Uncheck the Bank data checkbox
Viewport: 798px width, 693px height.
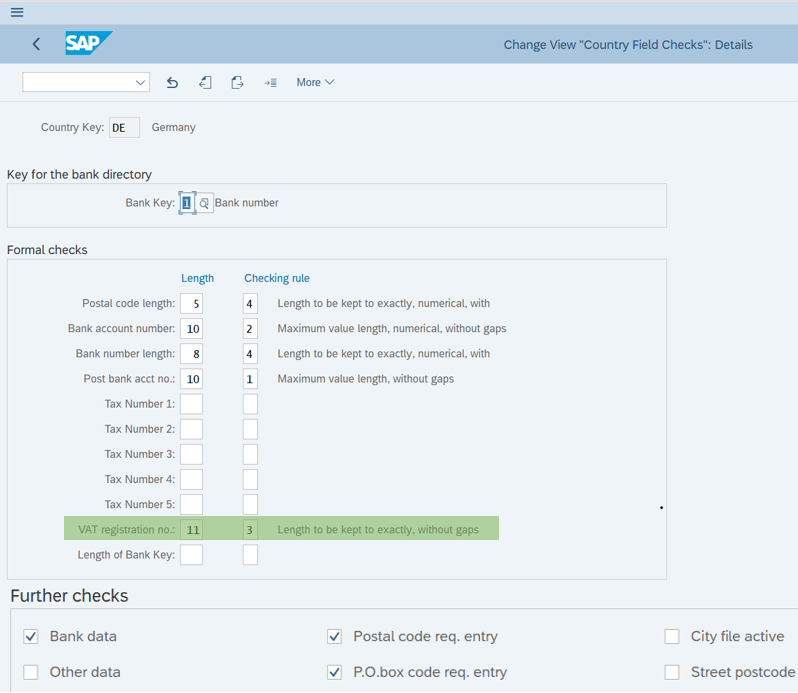point(31,637)
